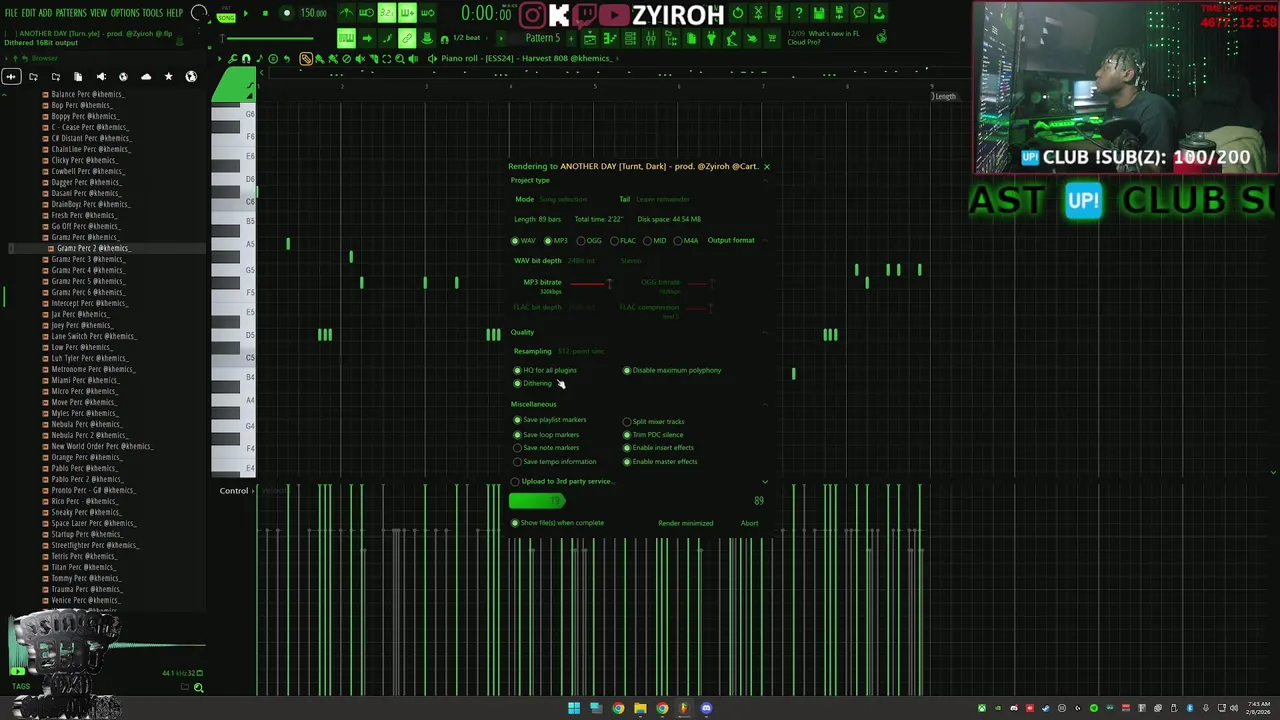Click the tempo 150.000 field

tap(314, 13)
